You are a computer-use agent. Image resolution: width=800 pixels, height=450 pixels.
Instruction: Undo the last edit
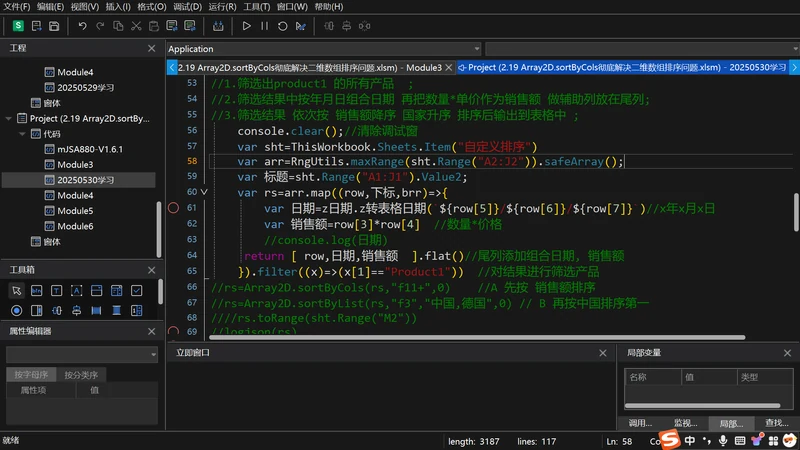pos(82,26)
